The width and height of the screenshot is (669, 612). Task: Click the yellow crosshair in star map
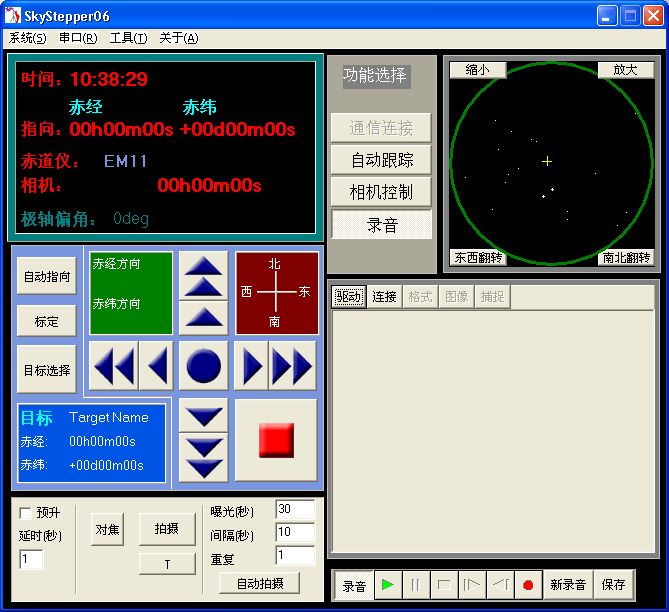pos(547,161)
